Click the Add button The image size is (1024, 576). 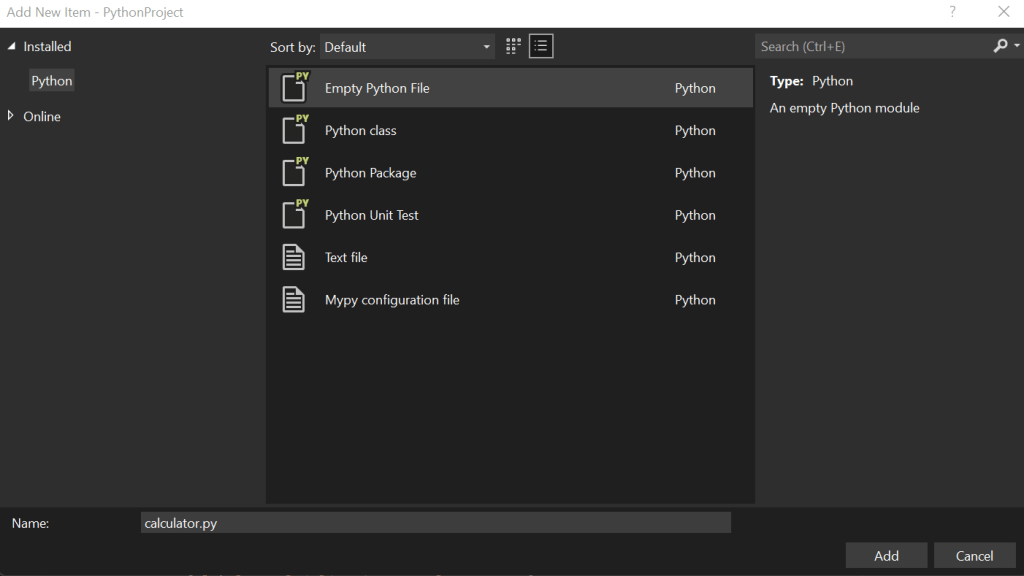tap(886, 556)
